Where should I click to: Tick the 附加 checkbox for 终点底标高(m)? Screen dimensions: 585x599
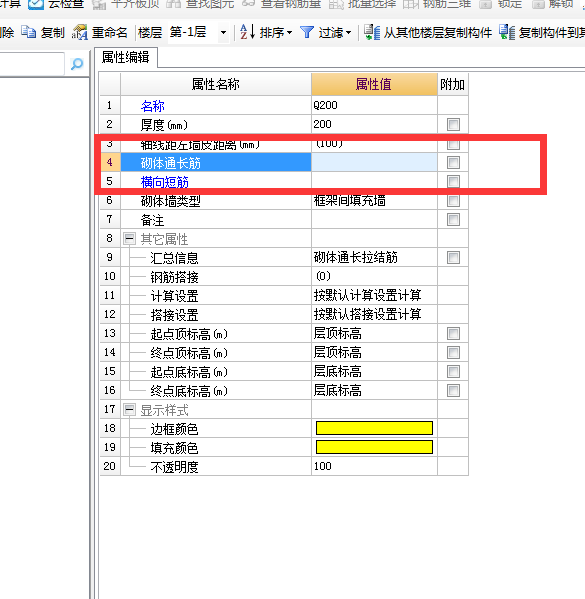point(453,390)
